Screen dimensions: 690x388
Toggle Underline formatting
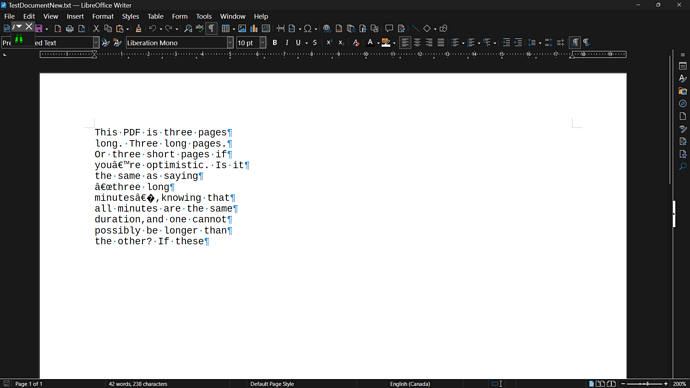(x=298, y=43)
